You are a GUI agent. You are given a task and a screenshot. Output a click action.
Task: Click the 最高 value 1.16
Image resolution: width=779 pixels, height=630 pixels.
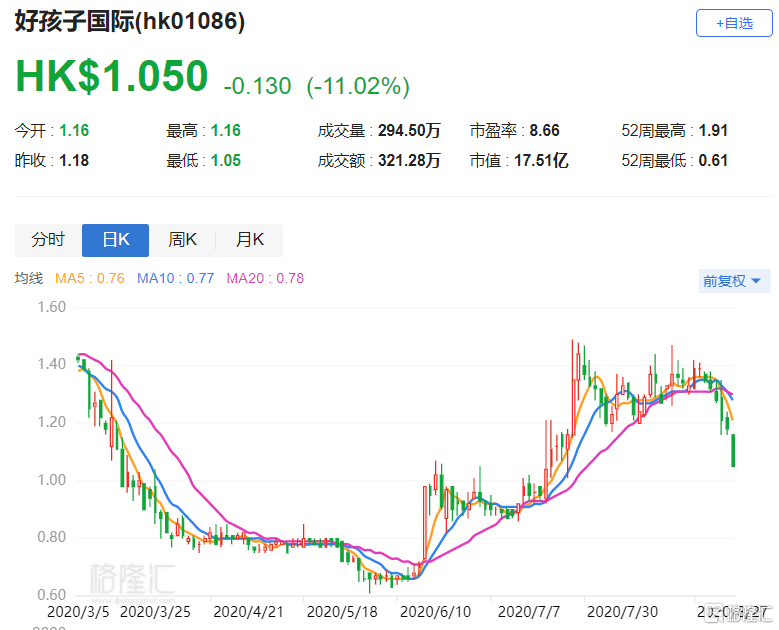226,131
